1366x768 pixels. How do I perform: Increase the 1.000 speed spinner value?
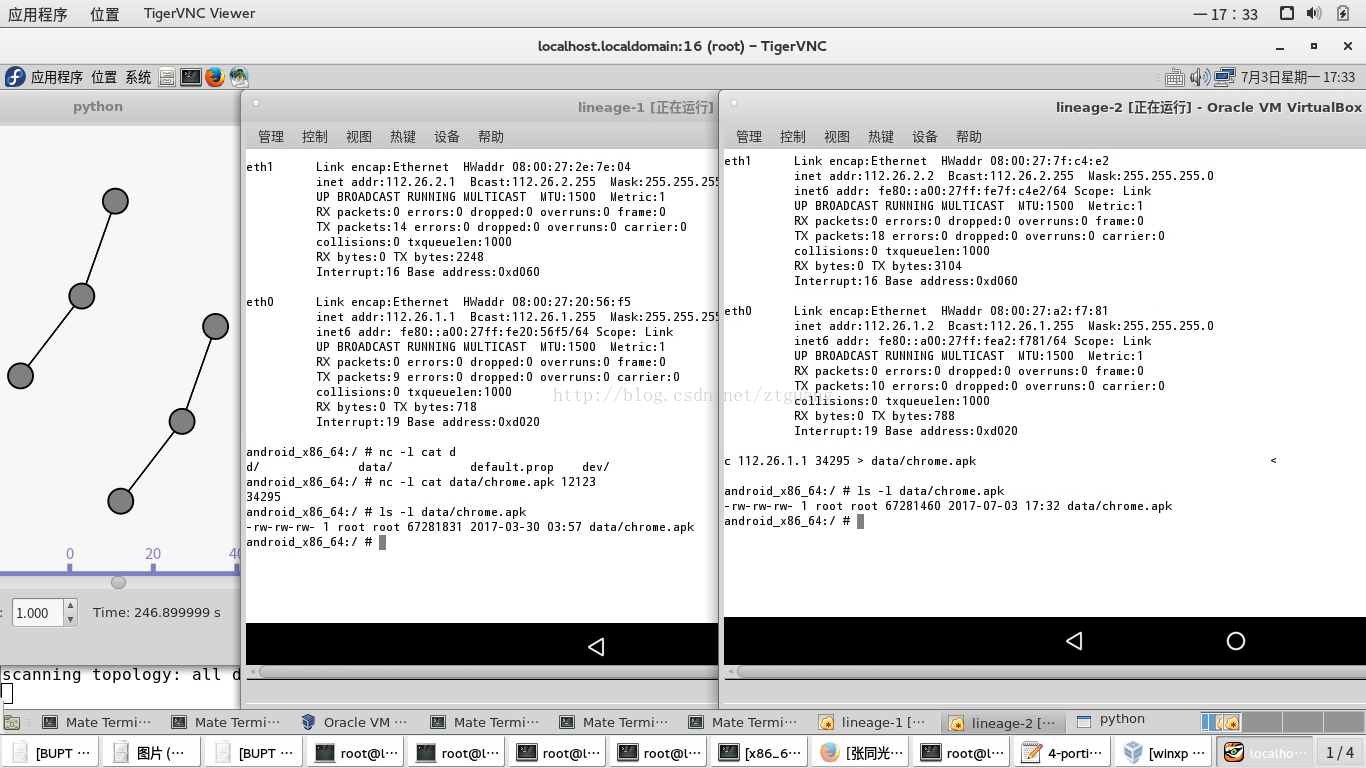[70, 606]
